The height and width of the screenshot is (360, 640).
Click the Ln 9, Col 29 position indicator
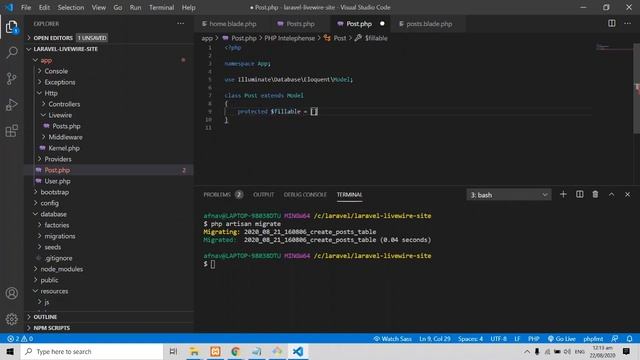pos(435,339)
